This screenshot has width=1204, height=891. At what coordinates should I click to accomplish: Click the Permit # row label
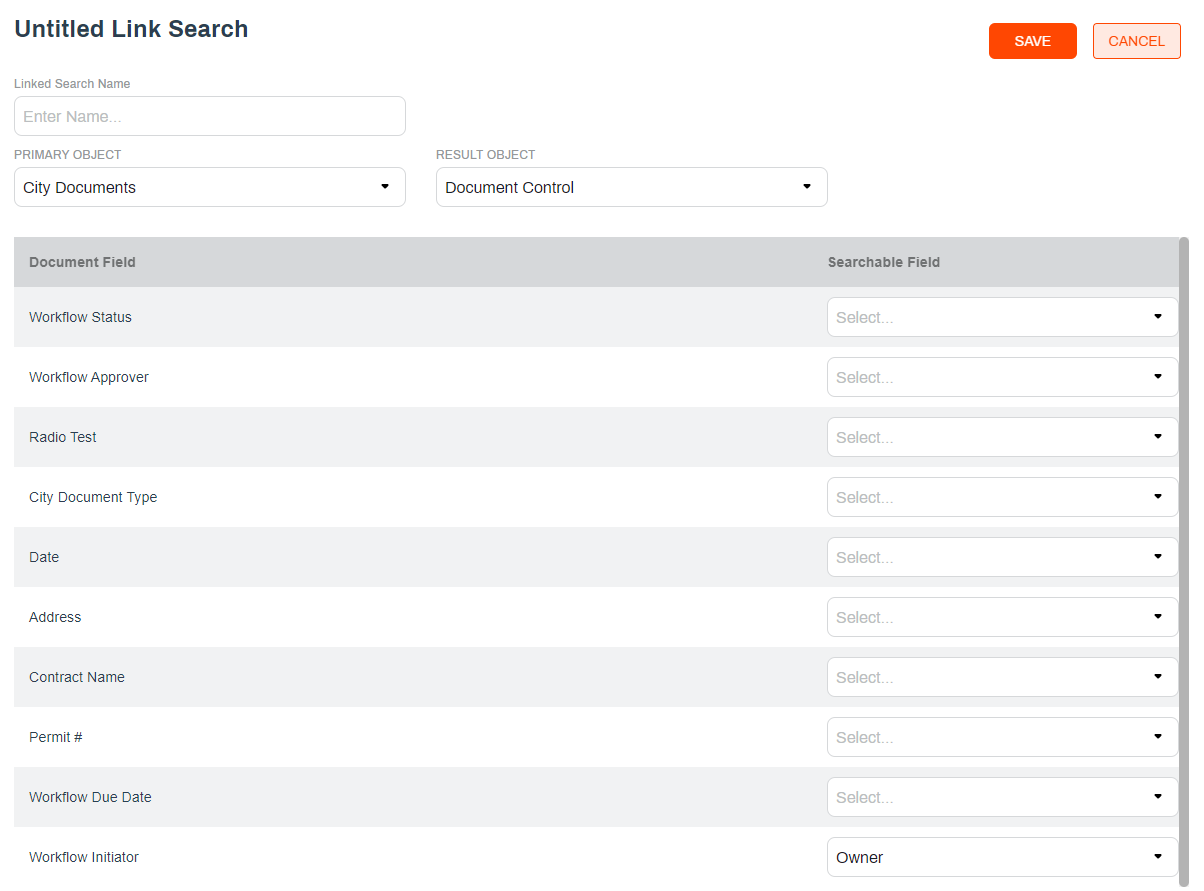(x=56, y=737)
